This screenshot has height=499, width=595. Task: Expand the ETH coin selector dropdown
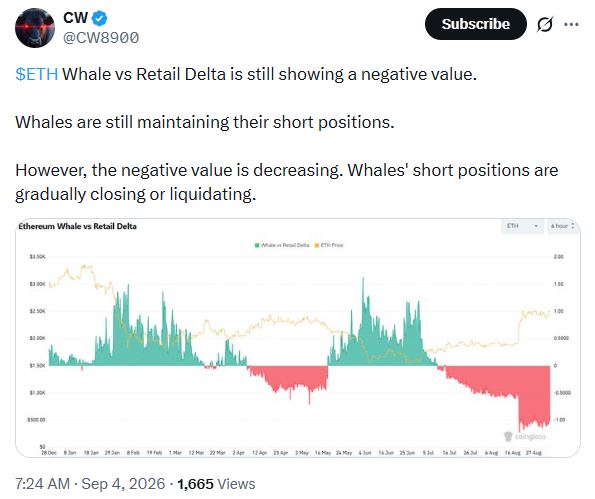point(523,226)
